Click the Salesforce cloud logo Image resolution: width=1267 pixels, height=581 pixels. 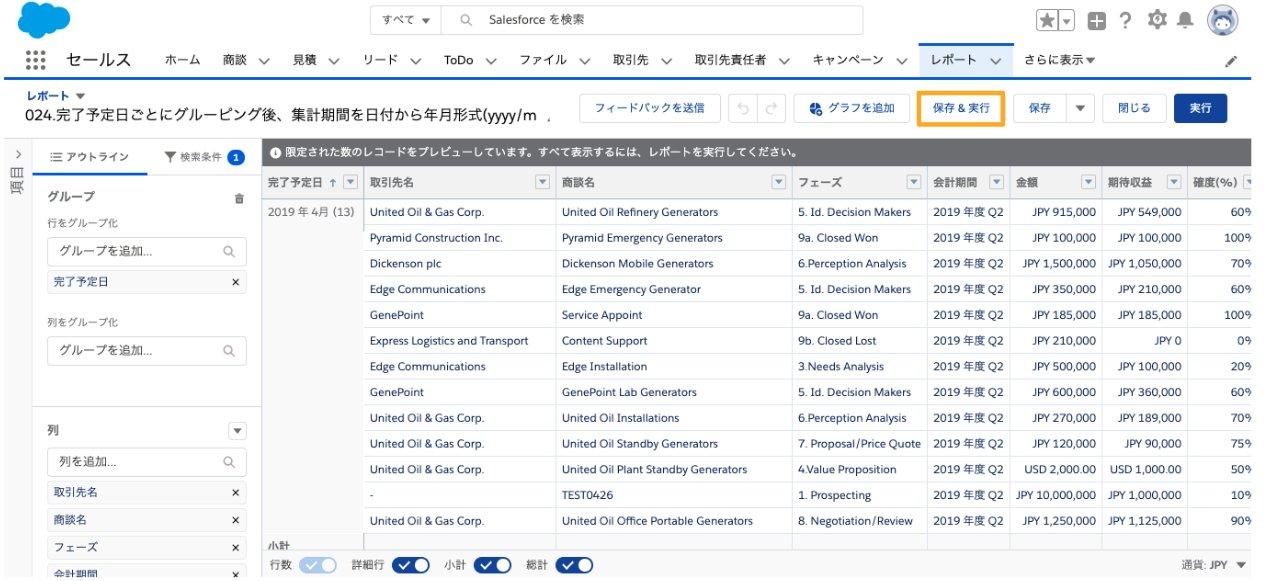pos(45,20)
